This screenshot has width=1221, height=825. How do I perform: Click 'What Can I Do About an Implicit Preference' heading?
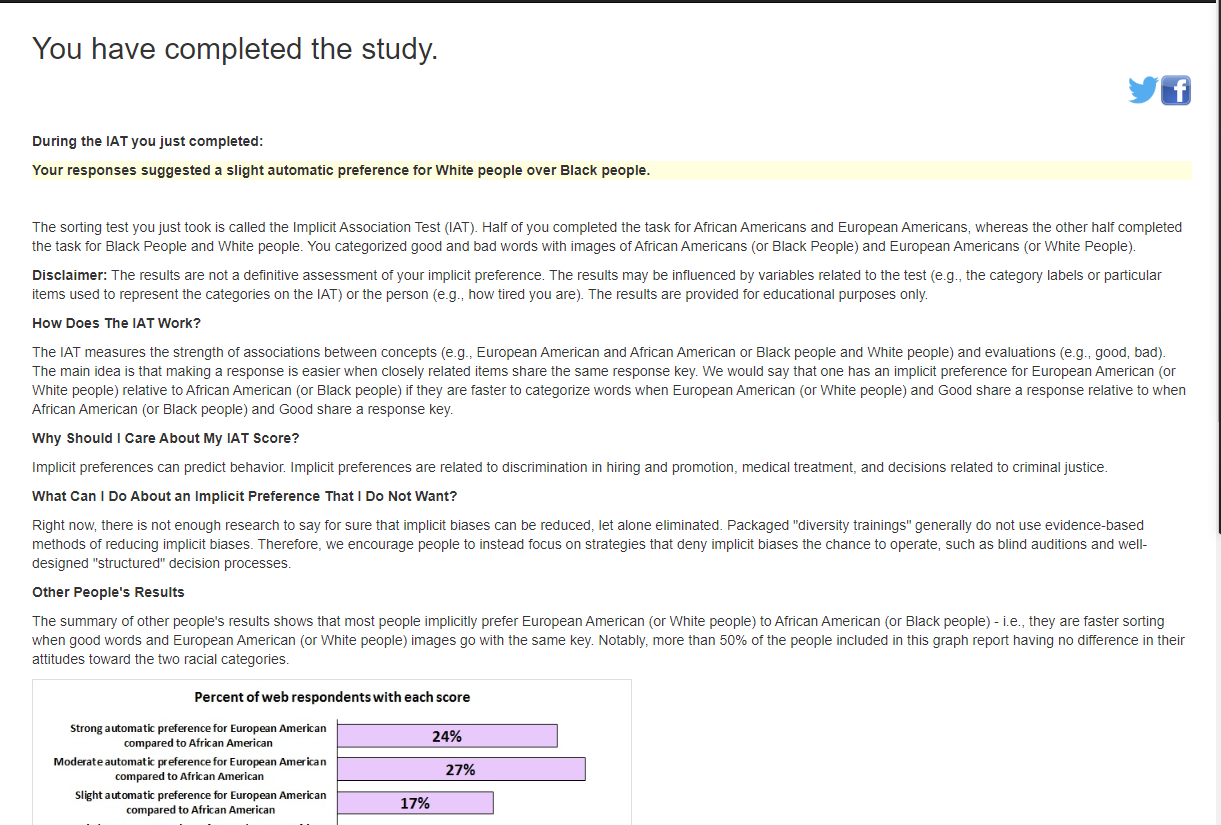coord(244,496)
